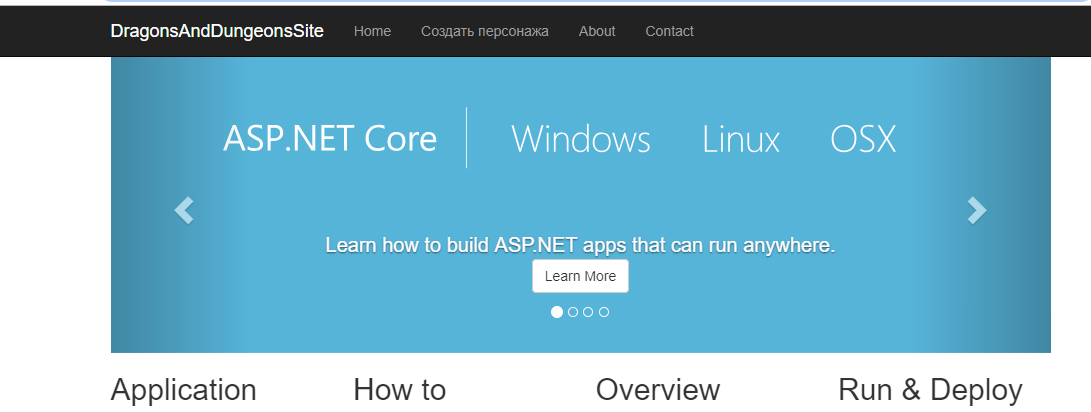The height and width of the screenshot is (412, 1091).
Task: Click the Linux label in the banner
Action: pos(740,139)
